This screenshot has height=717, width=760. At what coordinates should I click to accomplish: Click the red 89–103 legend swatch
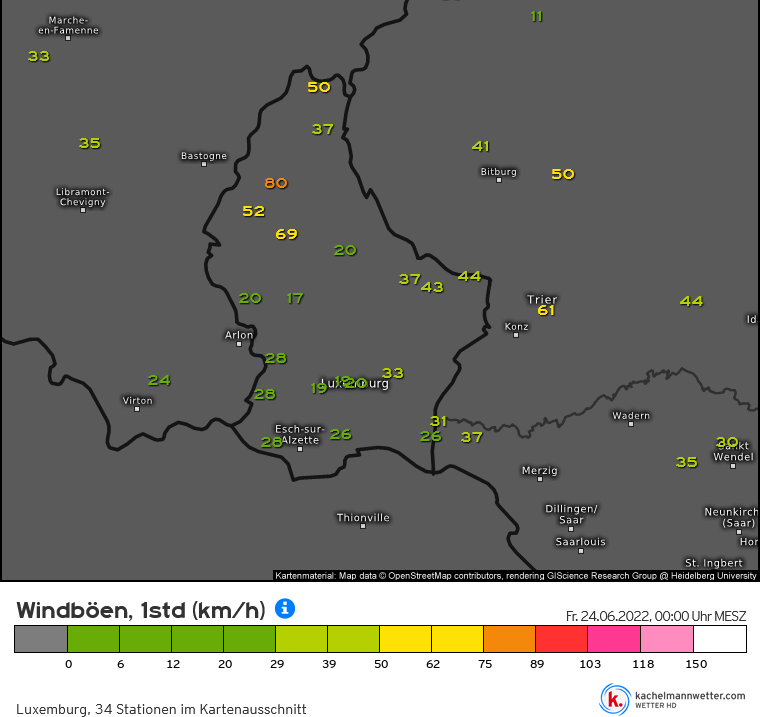[x=561, y=639]
